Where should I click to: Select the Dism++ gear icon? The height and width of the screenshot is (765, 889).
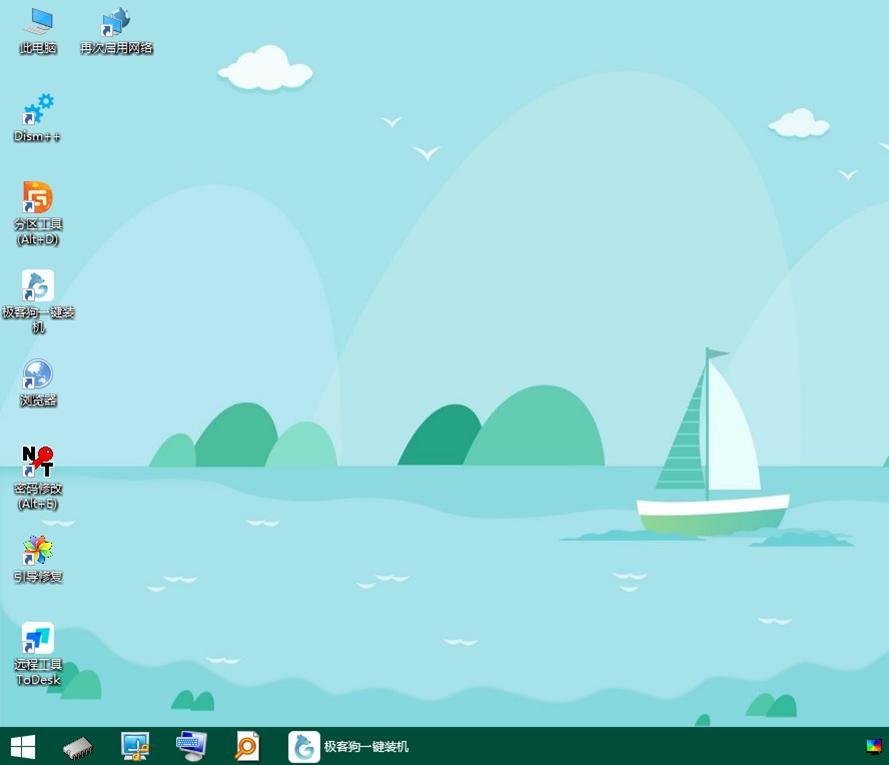[x=38, y=110]
